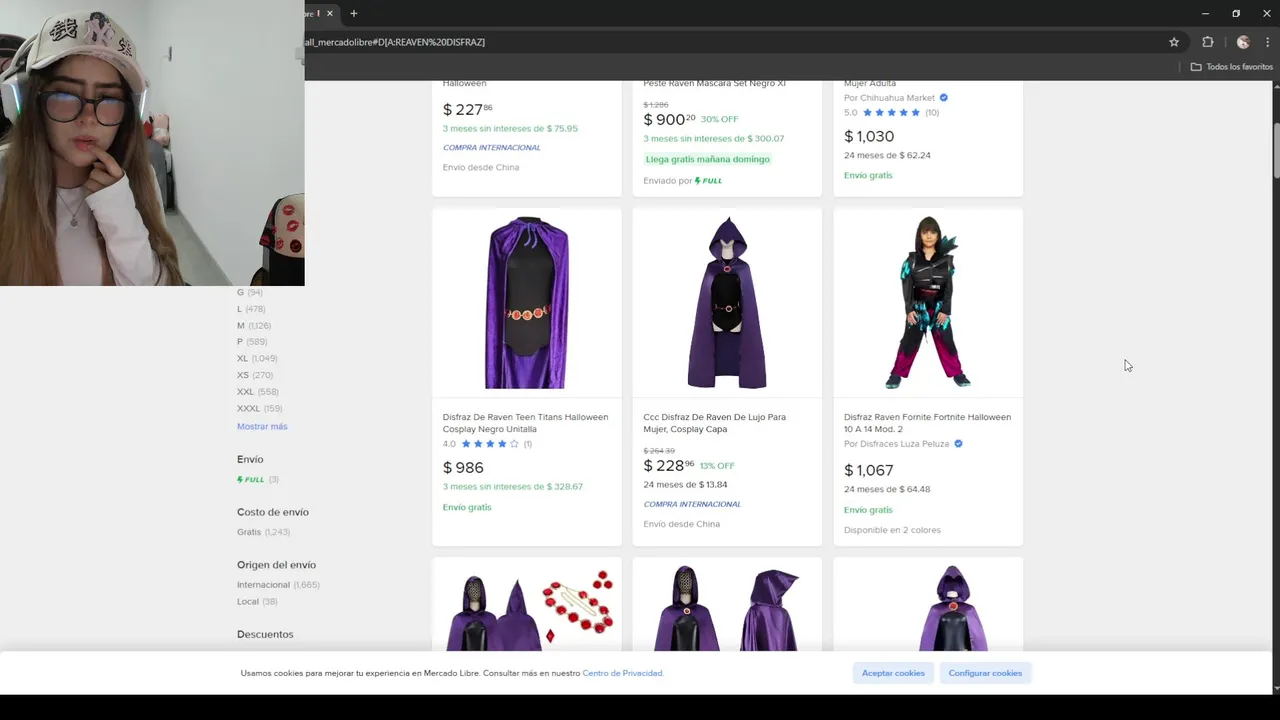Accept cookies with Aceptar cookies
This screenshot has width=1280, height=720.
point(893,673)
